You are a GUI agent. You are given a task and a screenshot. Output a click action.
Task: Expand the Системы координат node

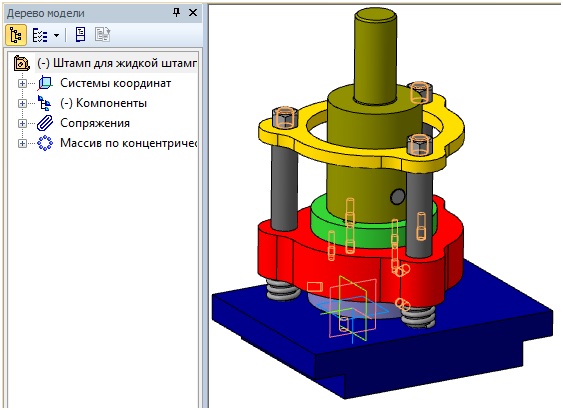tap(22, 83)
